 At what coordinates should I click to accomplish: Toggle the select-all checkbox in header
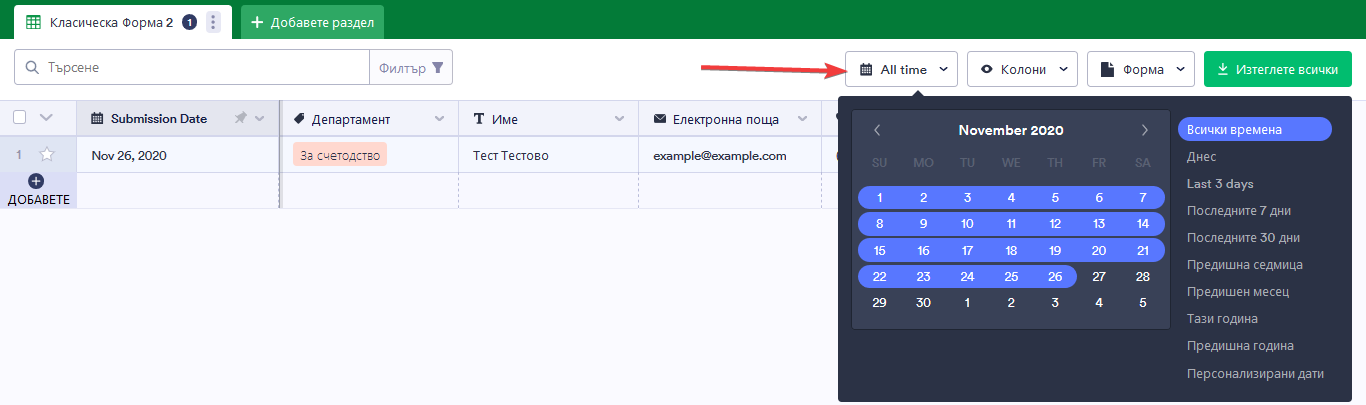click(x=20, y=118)
